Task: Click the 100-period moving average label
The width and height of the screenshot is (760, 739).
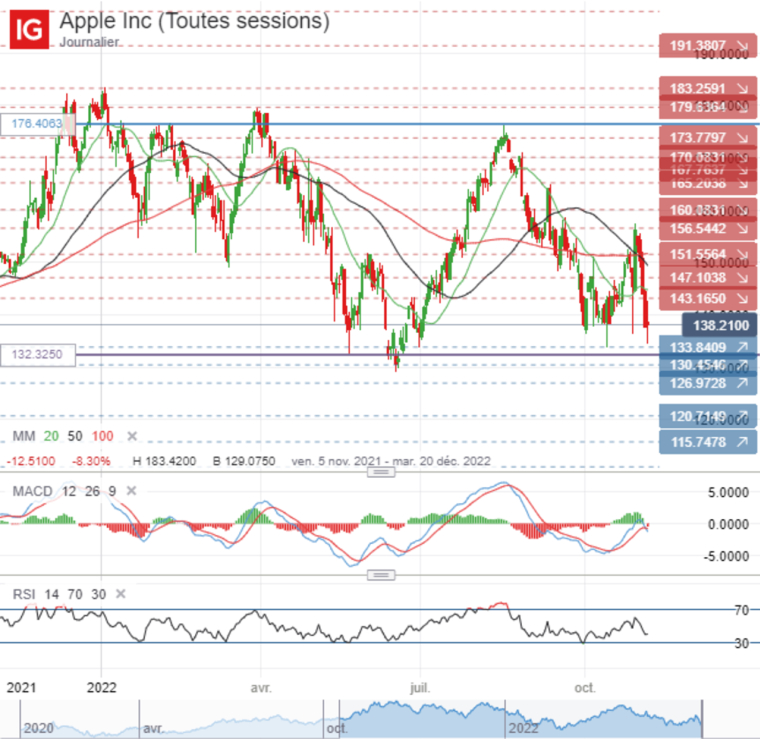Action: coord(103,436)
